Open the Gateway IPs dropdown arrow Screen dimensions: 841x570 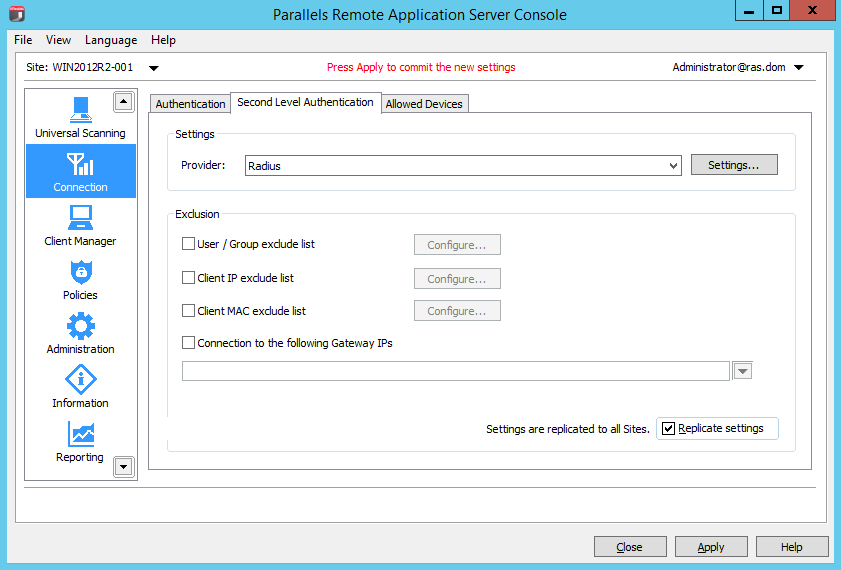coord(743,371)
